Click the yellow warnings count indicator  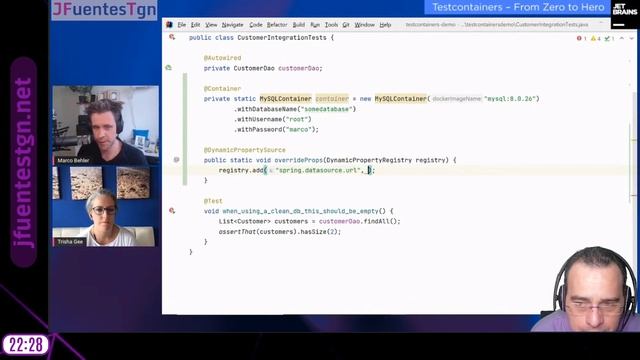596,38
